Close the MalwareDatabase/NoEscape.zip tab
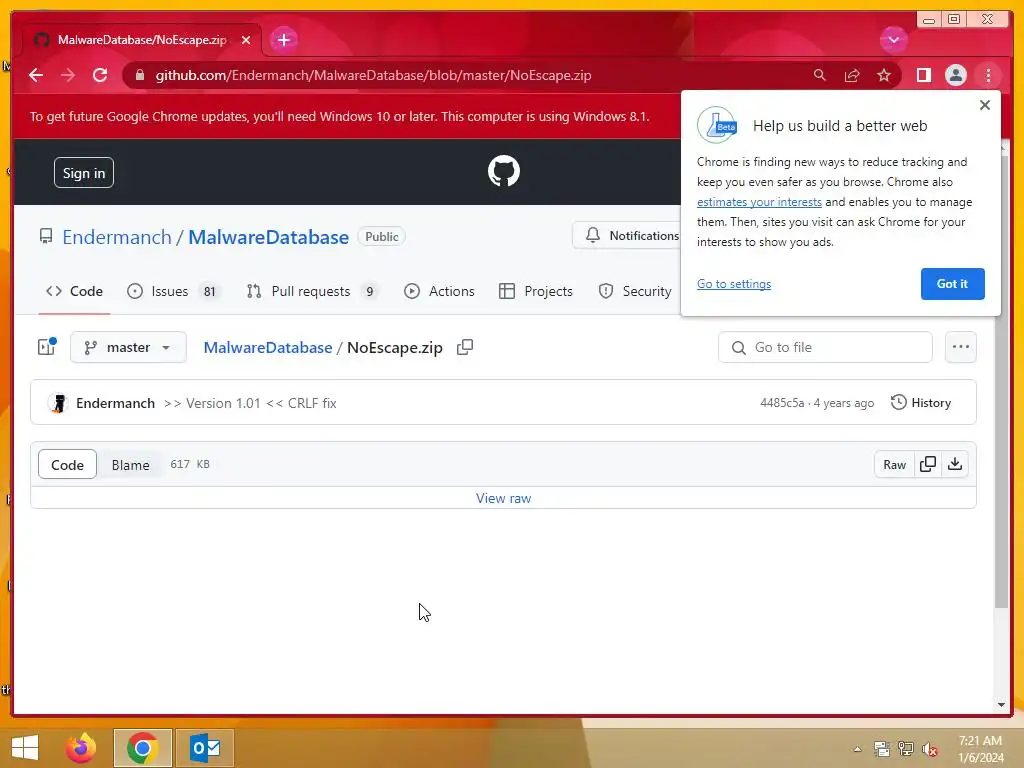1024x768 pixels. click(246, 40)
